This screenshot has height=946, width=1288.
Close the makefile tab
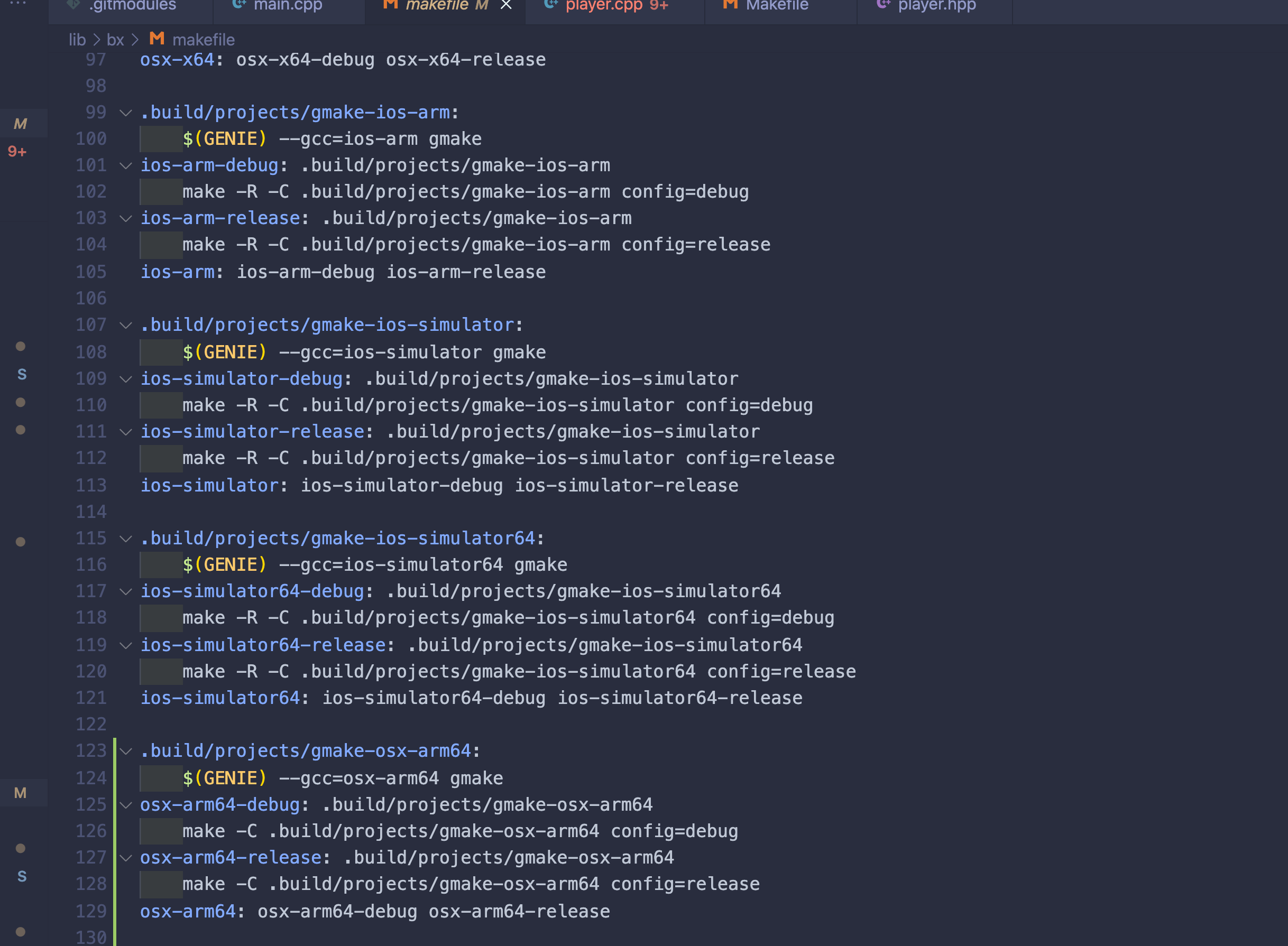[505, 5]
